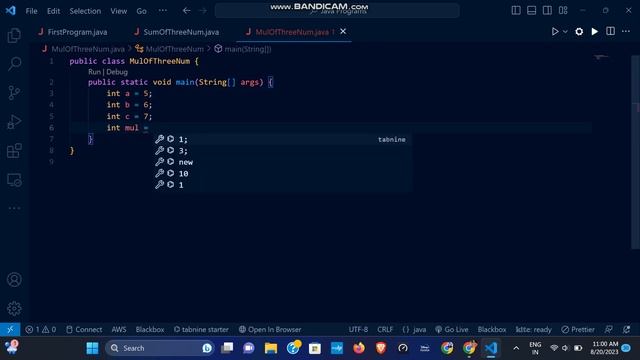Open the Search view in activity bar
This screenshot has width=640, height=360.
click(14, 64)
